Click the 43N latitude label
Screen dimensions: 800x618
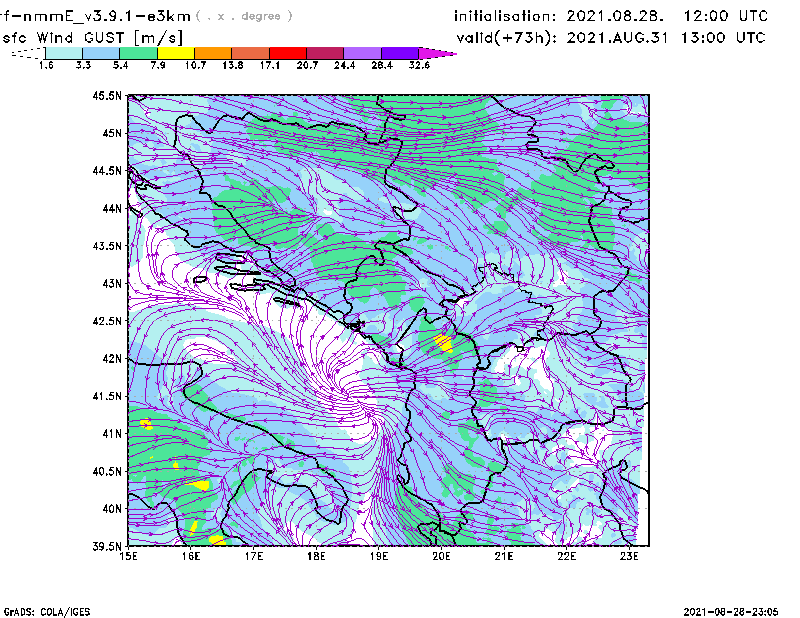pos(112,283)
